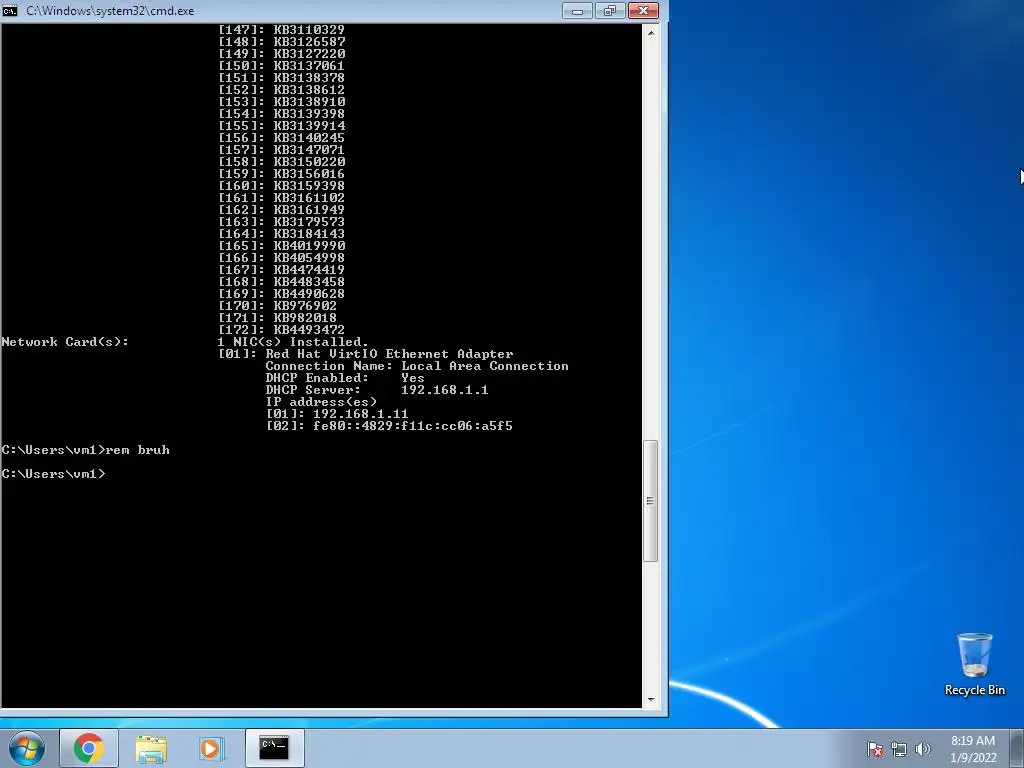Click the scrollbar down arrow in cmd
Screen dimensions: 1024x768
(x=650, y=699)
